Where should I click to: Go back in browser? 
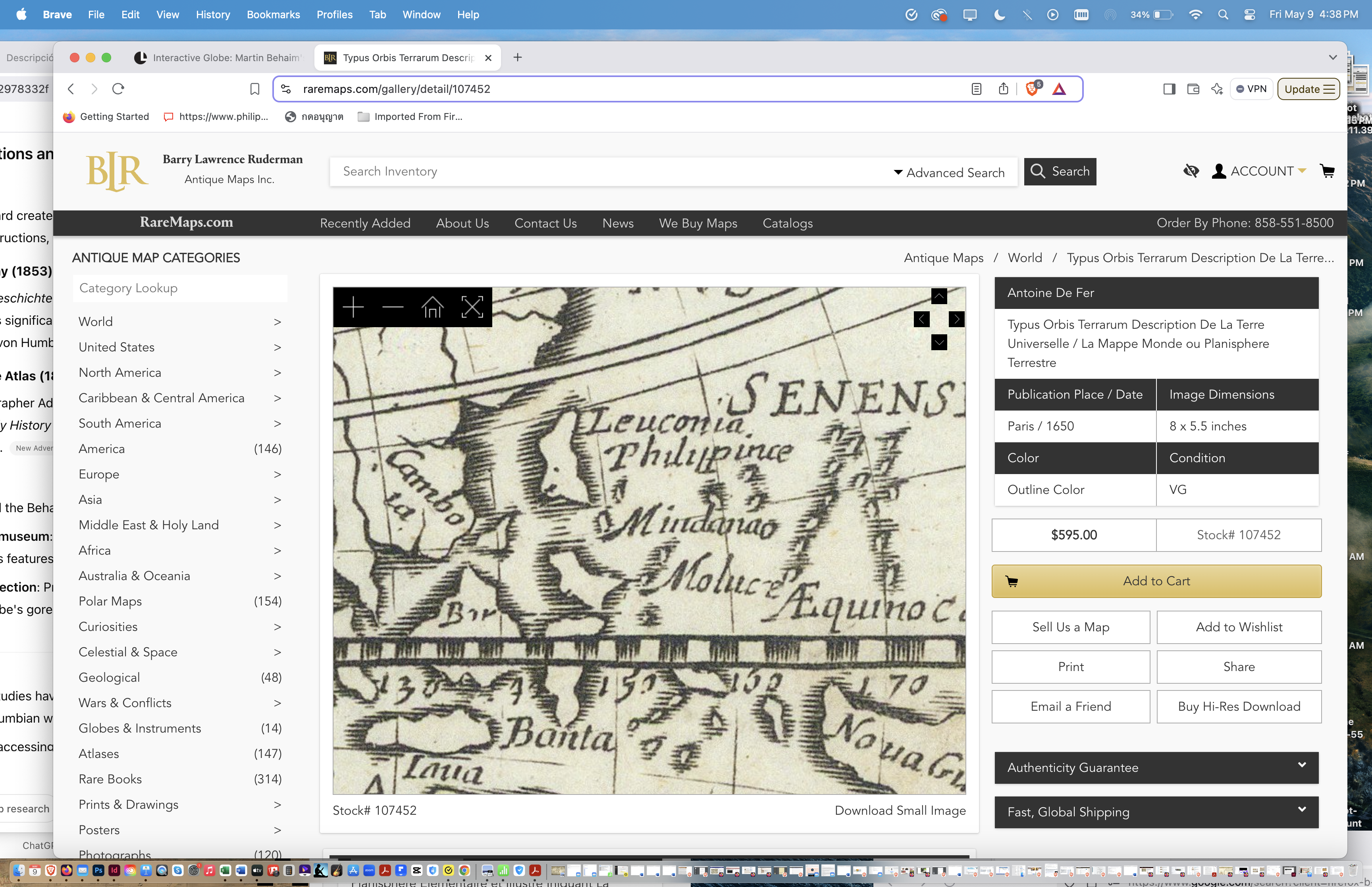(x=71, y=89)
